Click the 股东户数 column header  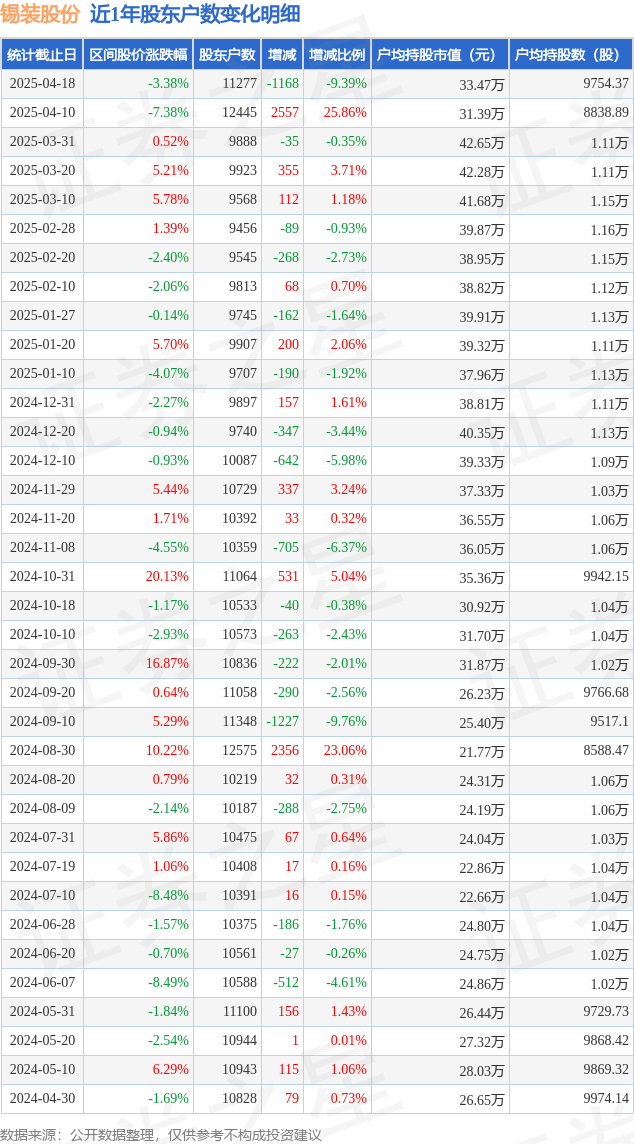click(227, 55)
